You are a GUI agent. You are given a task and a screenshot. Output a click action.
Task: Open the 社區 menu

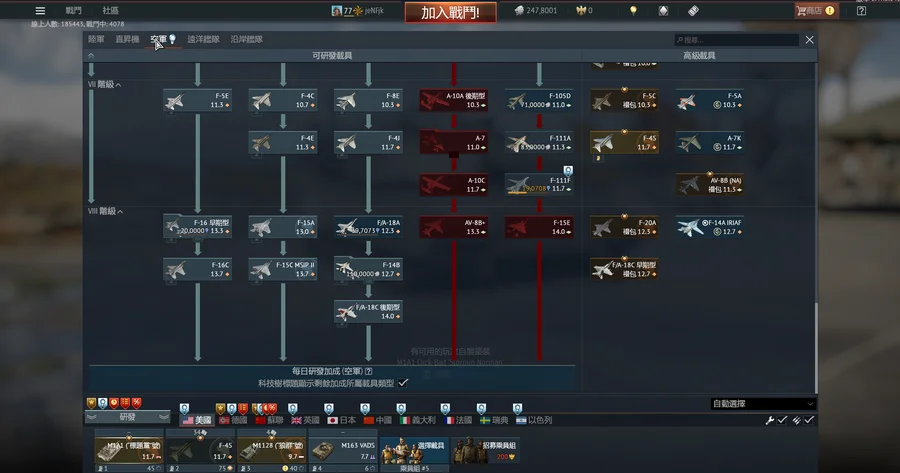(x=110, y=10)
